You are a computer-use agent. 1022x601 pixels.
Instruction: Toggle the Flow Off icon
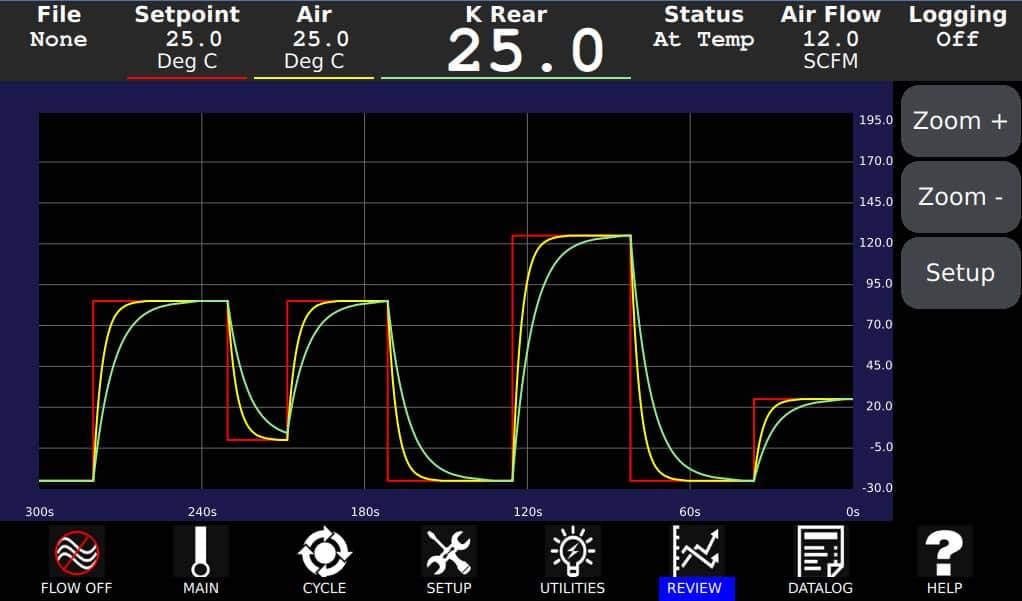click(76, 552)
